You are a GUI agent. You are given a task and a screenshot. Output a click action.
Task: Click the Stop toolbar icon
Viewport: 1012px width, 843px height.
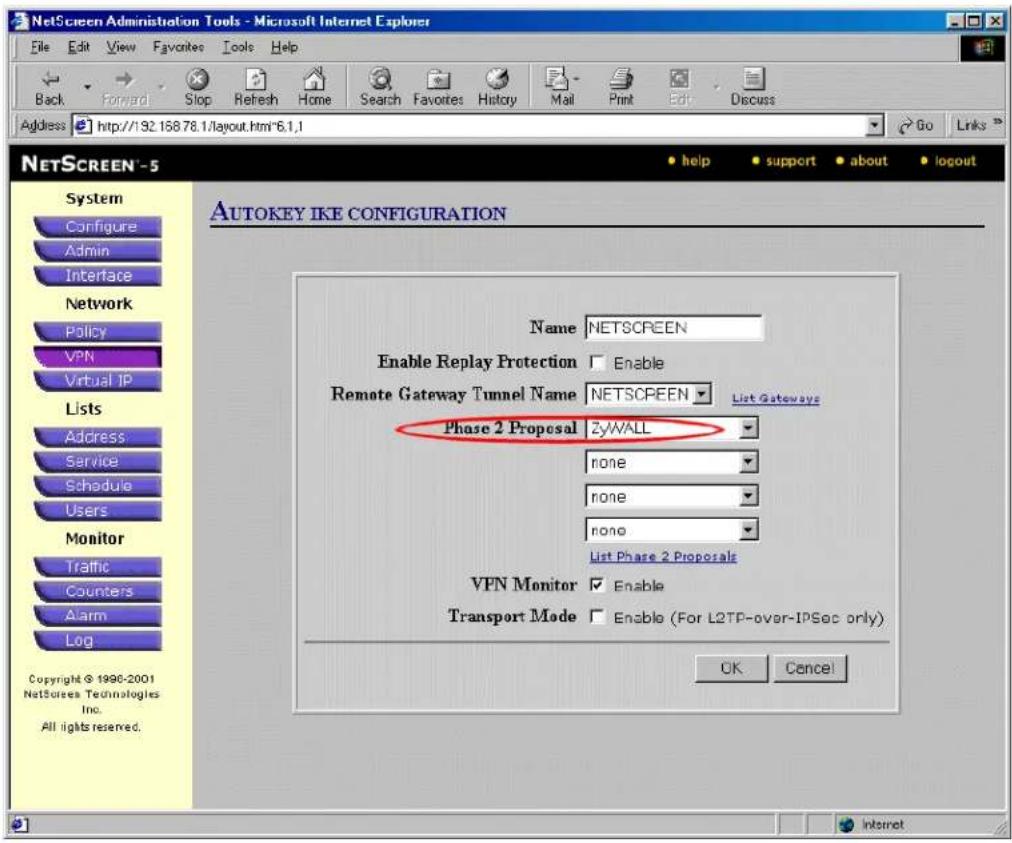click(x=197, y=79)
